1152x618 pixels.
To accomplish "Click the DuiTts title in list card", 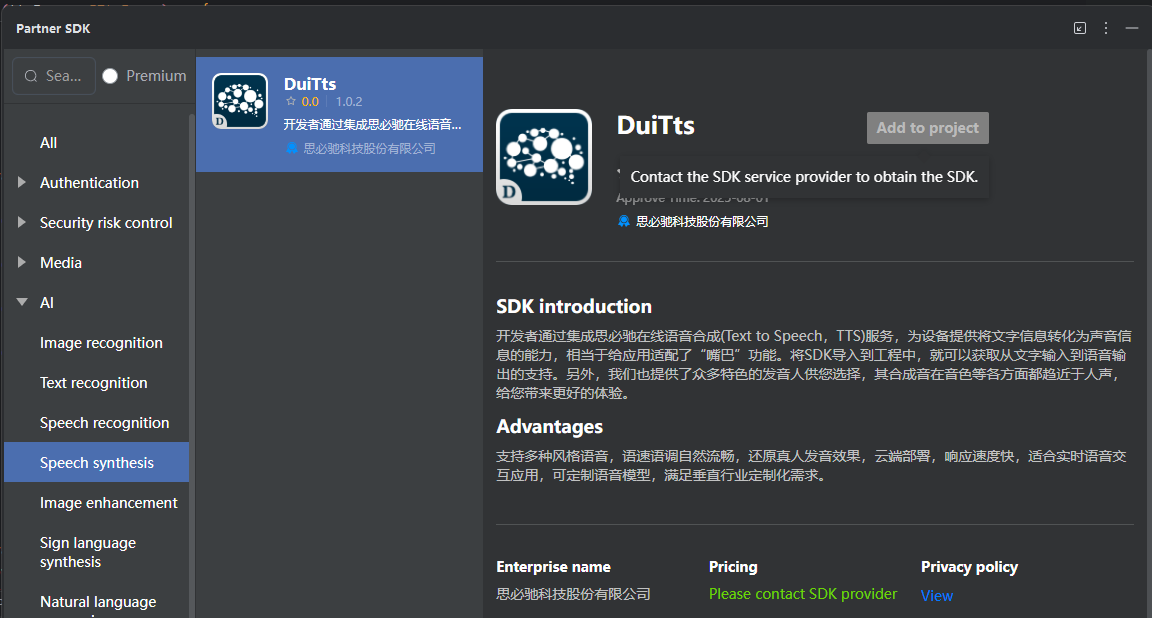I will tap(310, 84).
